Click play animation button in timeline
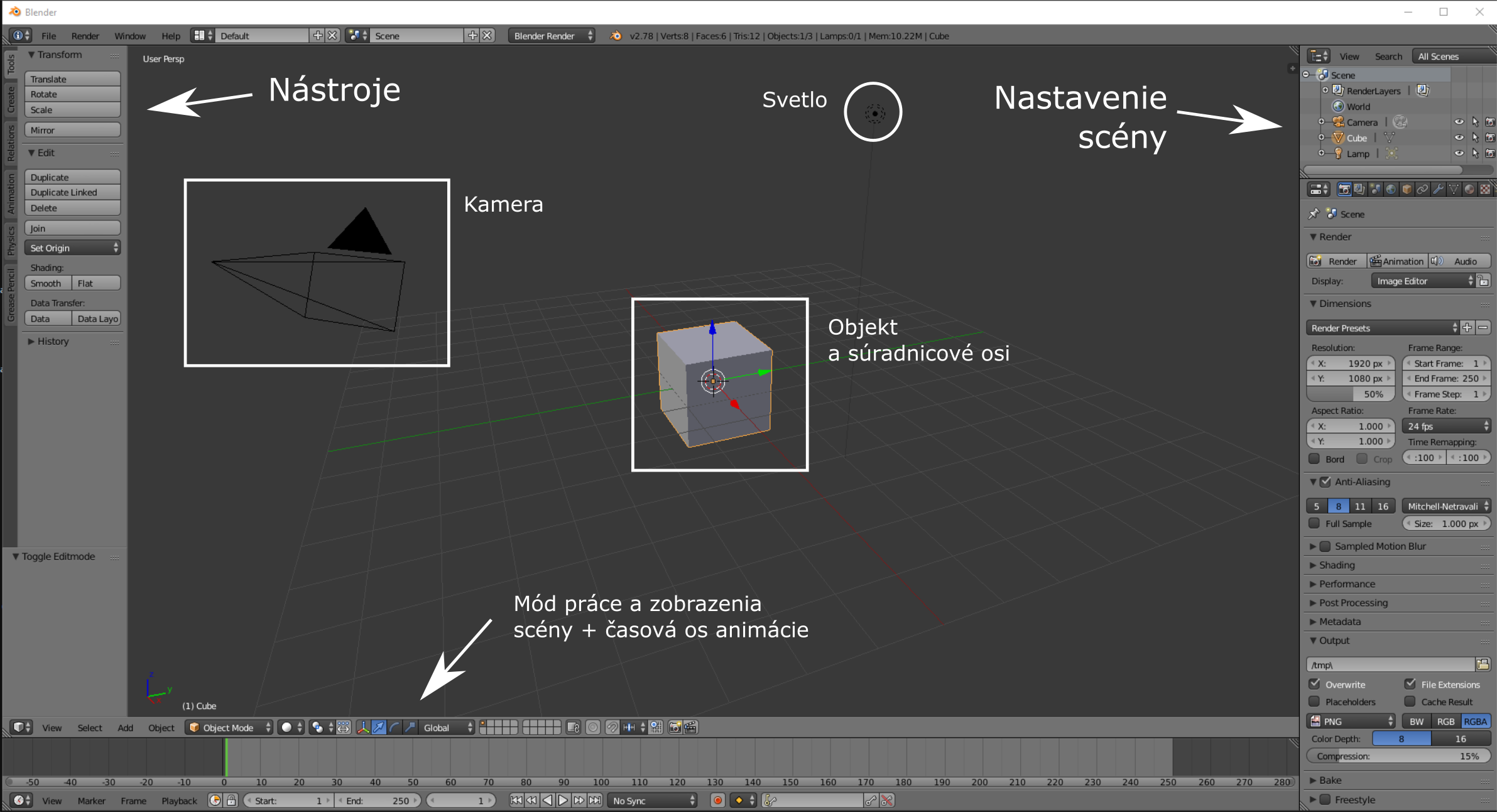The width and height of the screenshot is (1497, 812). coord(563,800)
